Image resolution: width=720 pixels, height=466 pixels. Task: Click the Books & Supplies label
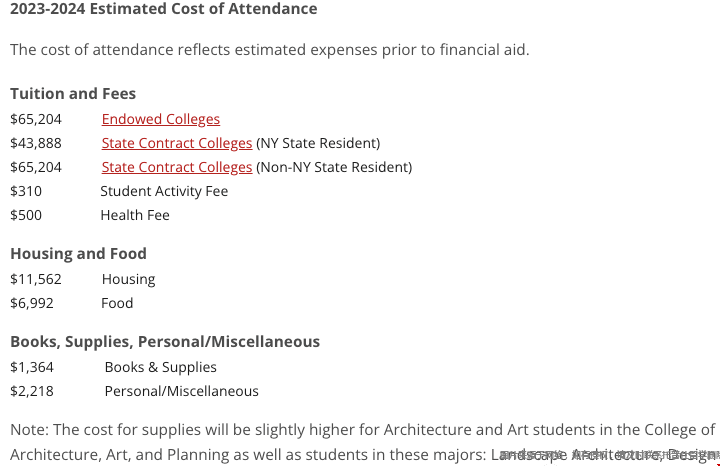[x=160, y=367]
